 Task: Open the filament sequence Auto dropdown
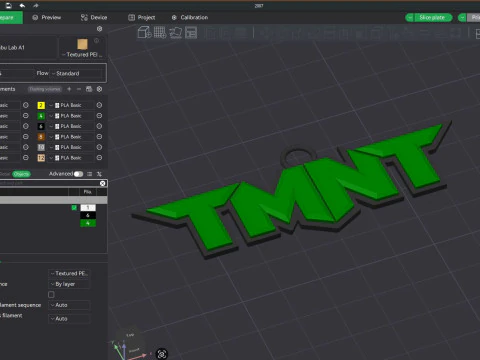click(69, 305)
